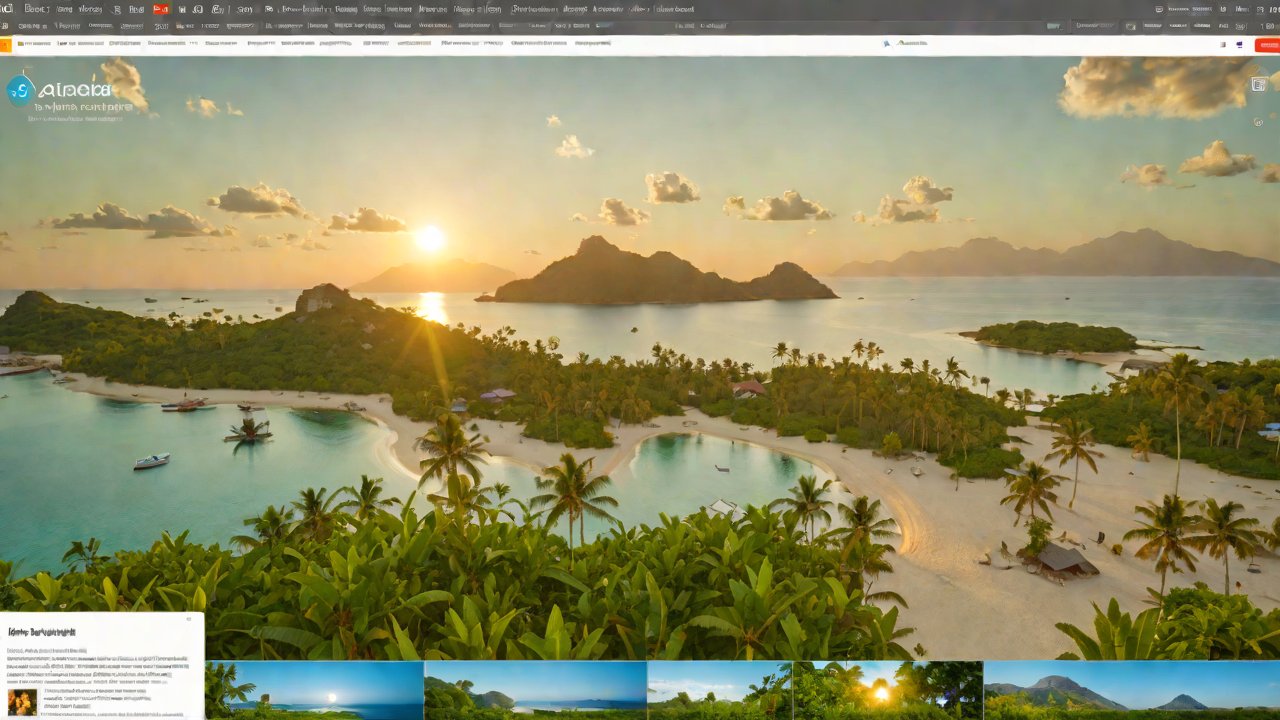The image size is (1280, 720).
Task: Click the square panel icon below the red button
Action: [x=1259, y=85]
